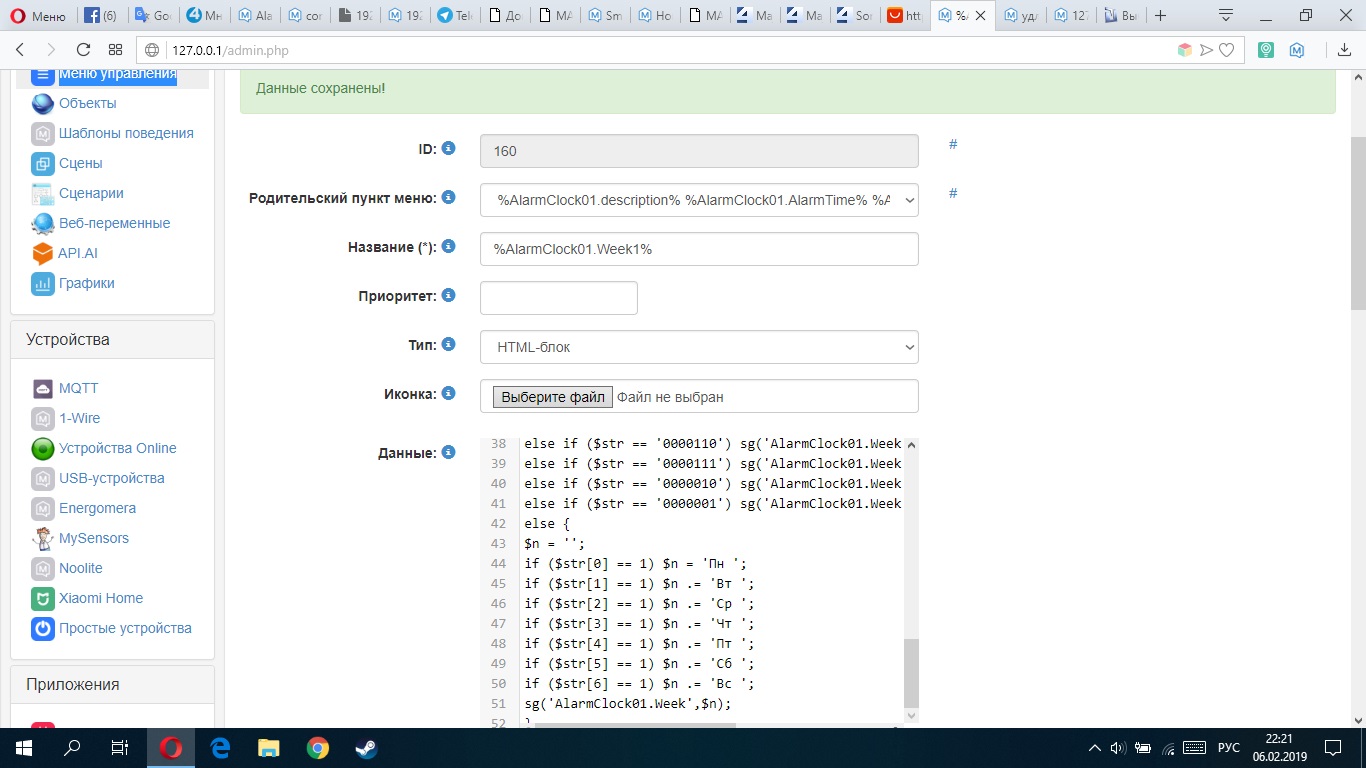Screen dimensions: 1366x768
Task: Open the 1-Wire devices link
Action: point(79,418)
